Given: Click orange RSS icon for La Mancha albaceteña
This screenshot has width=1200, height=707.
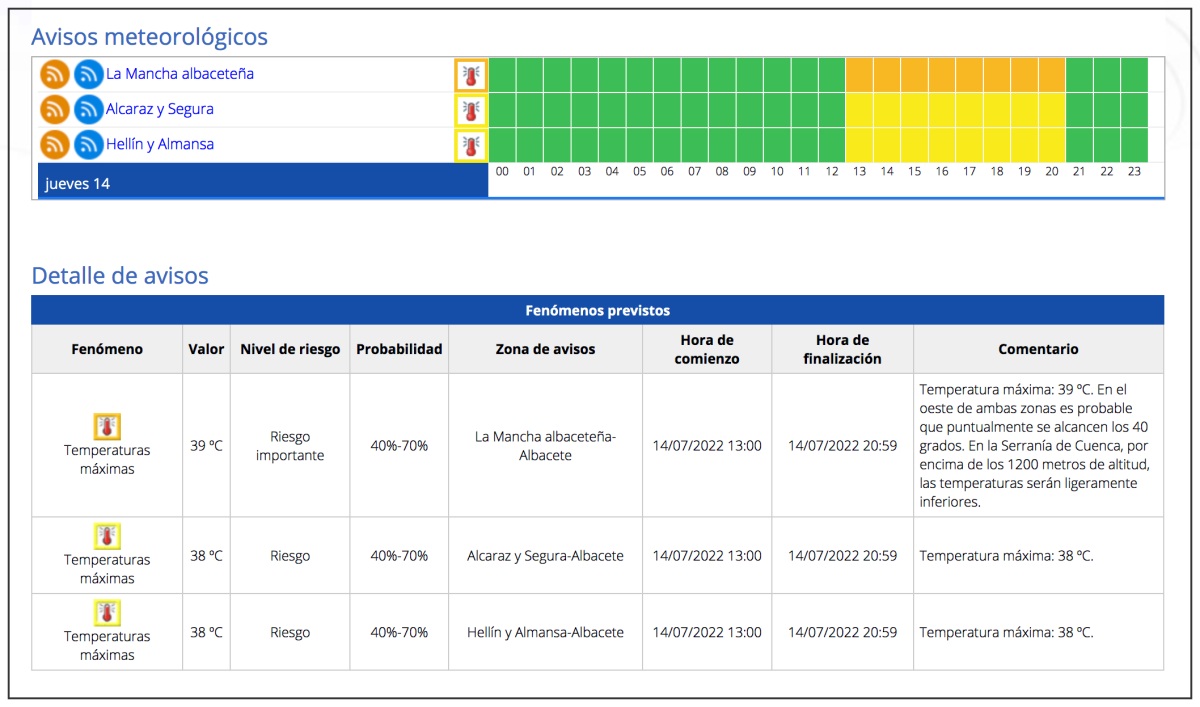Looking at the screenshot, I should (55, 75).
